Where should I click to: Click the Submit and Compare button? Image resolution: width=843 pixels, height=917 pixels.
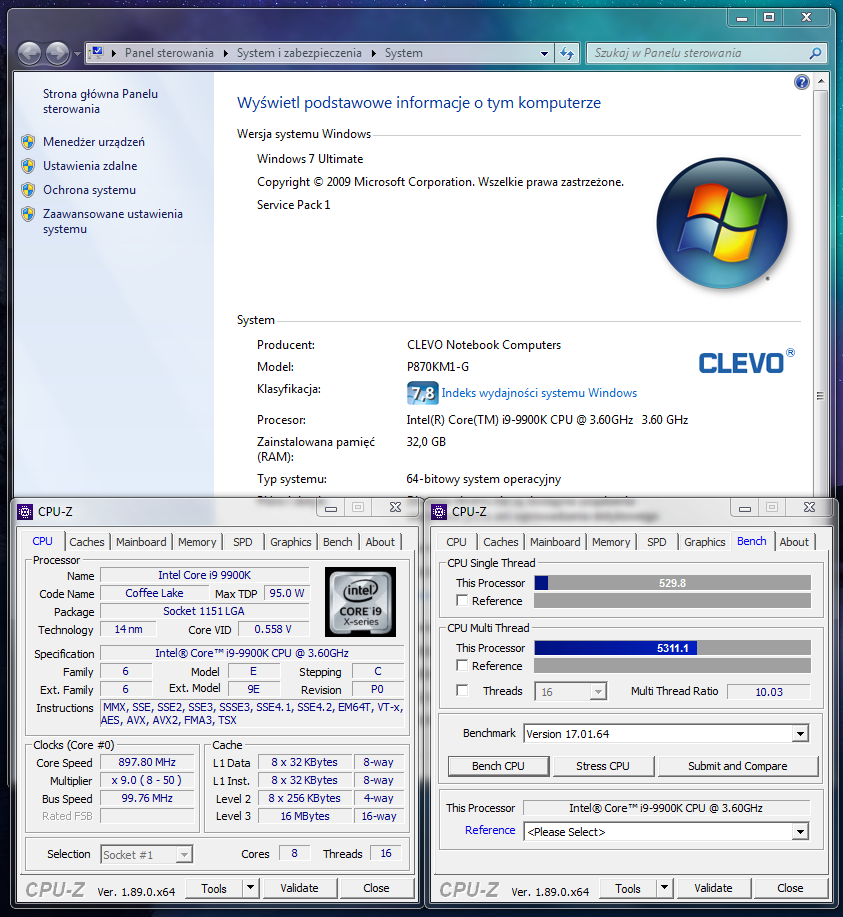pyautogui.click(x=737, y=766)
